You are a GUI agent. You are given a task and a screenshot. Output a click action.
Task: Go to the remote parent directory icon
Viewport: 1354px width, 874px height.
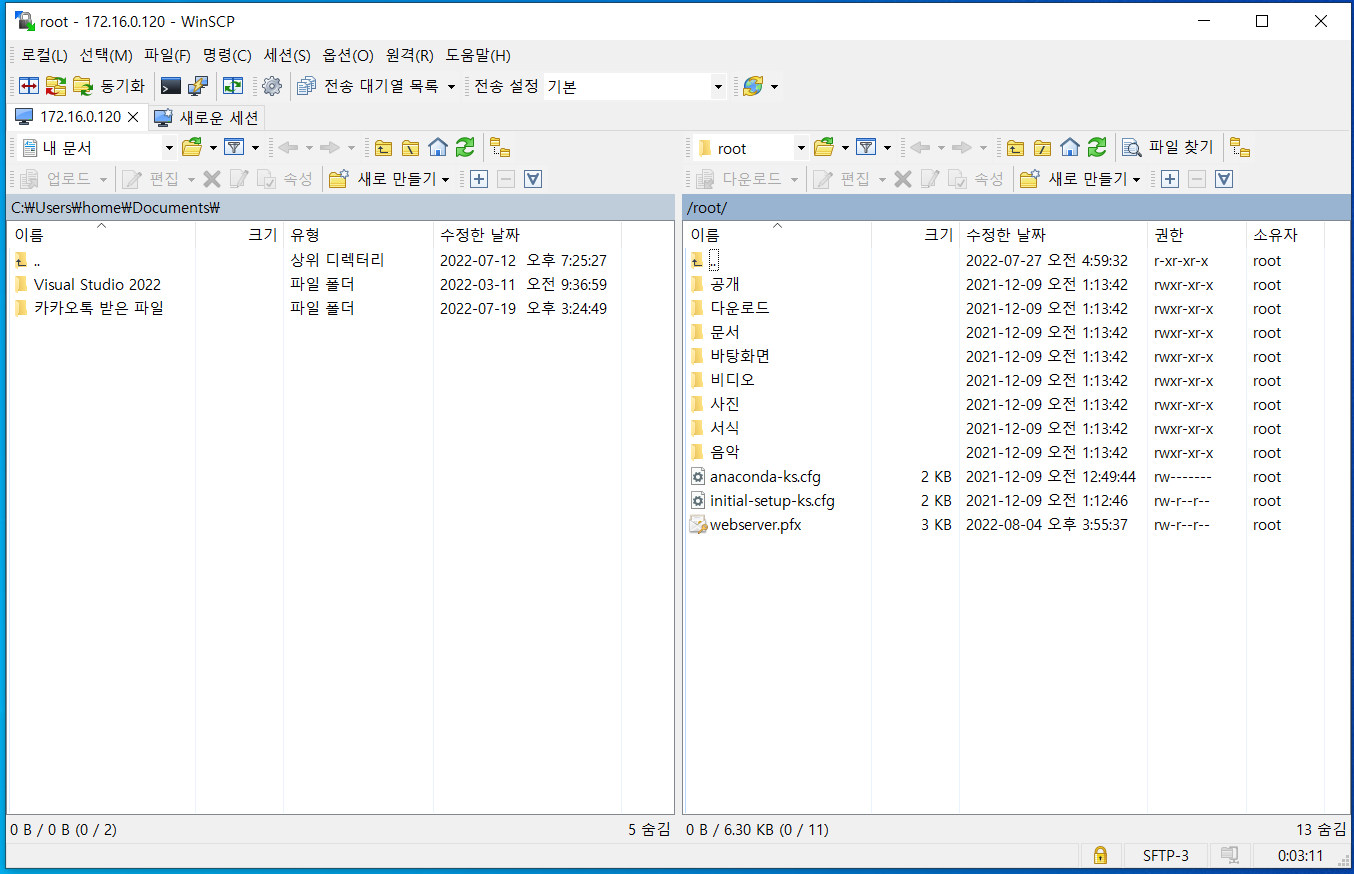click(1016, 148)
